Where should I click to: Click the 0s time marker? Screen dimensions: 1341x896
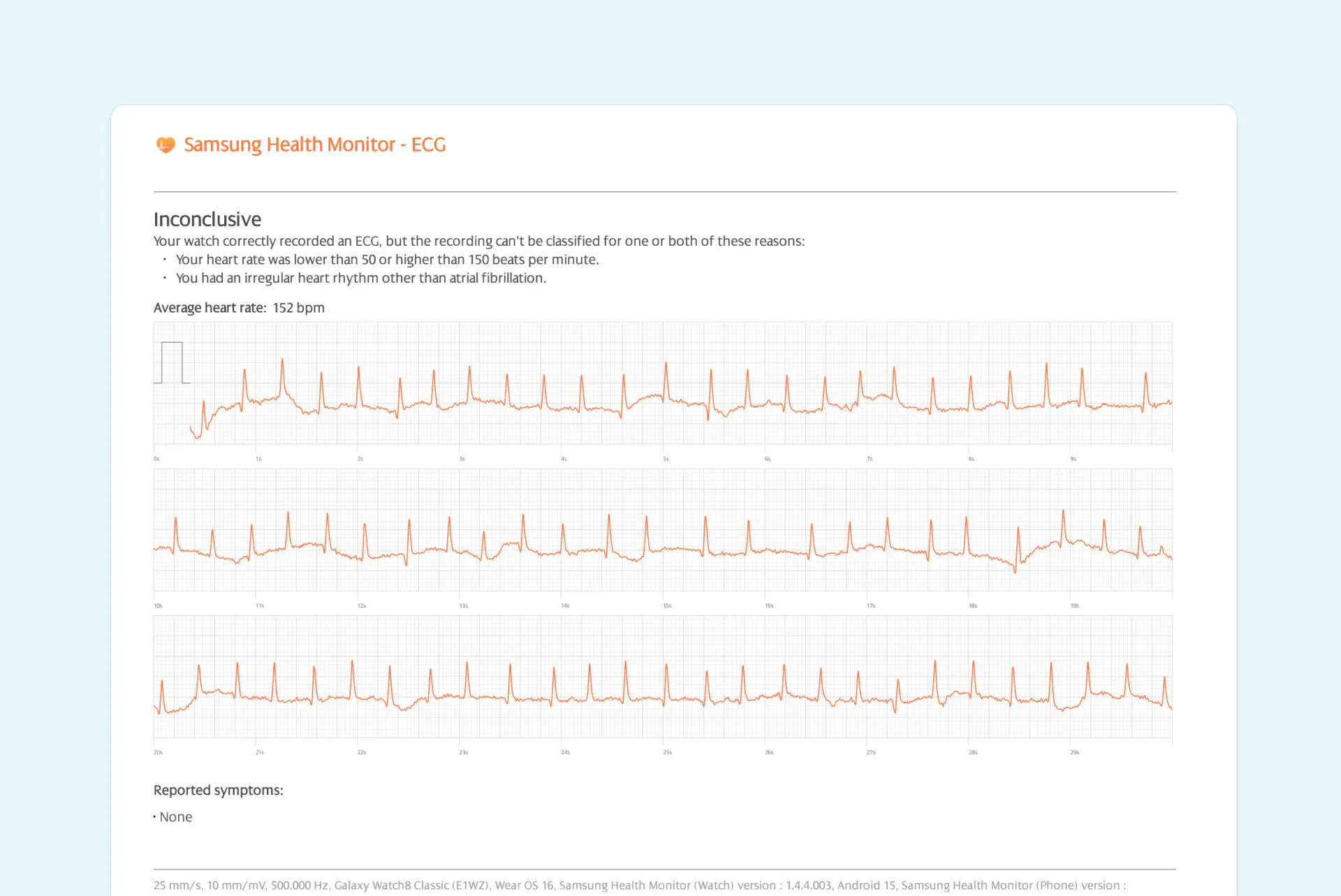pos(156,459)
